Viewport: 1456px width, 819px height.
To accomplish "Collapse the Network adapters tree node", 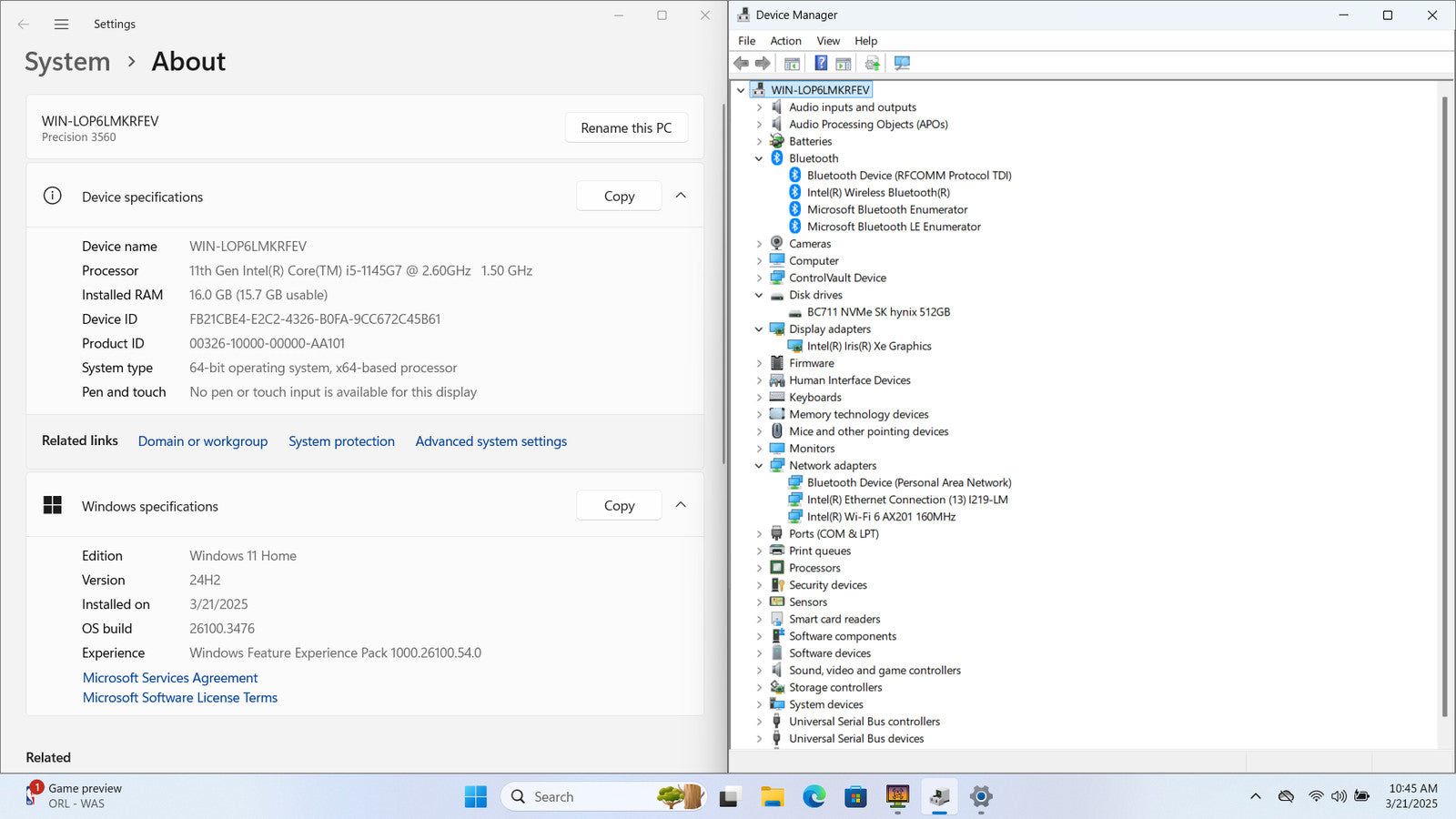I will coord(759,466).
